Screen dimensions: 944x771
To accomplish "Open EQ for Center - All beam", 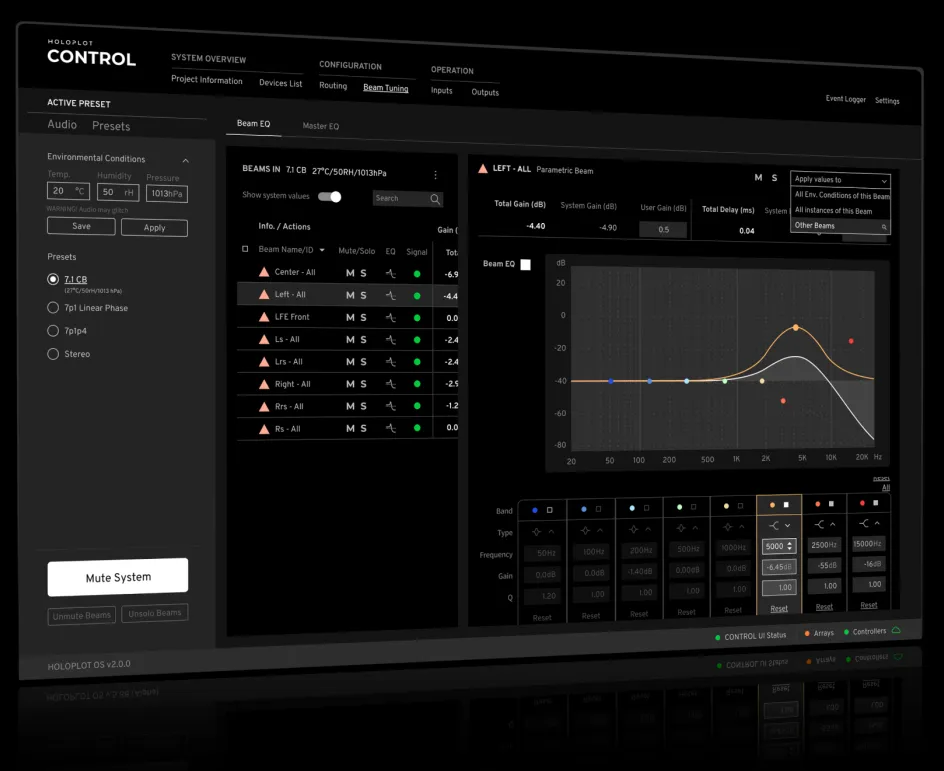I will click(x=391, y=273).
